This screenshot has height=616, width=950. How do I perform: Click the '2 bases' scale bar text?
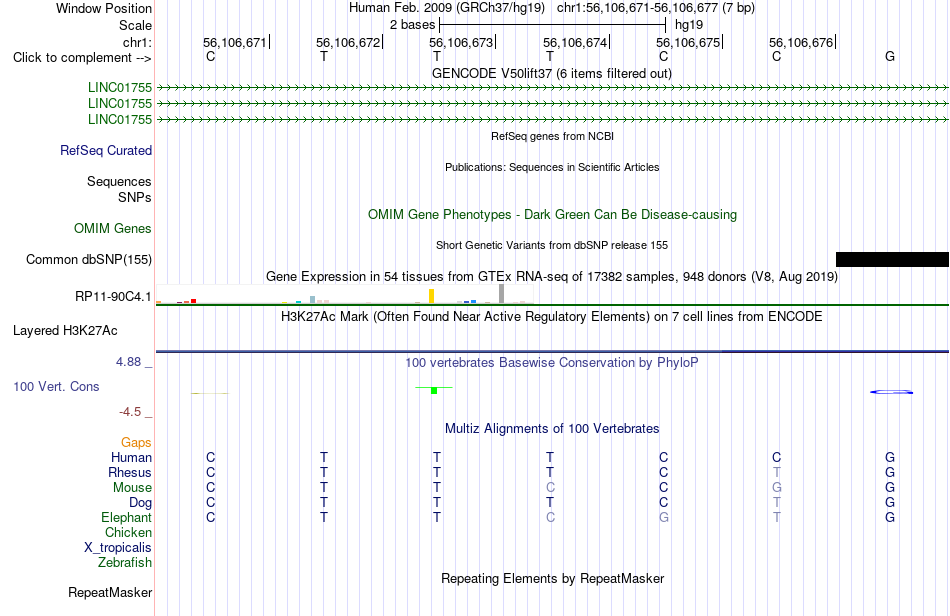tap(412, 25)
